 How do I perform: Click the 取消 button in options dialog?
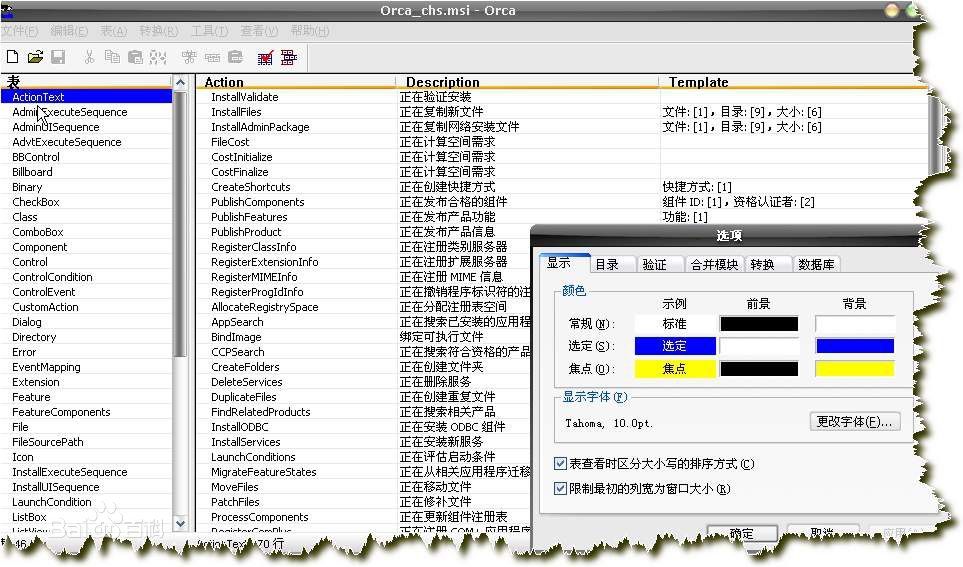point(822,533)
